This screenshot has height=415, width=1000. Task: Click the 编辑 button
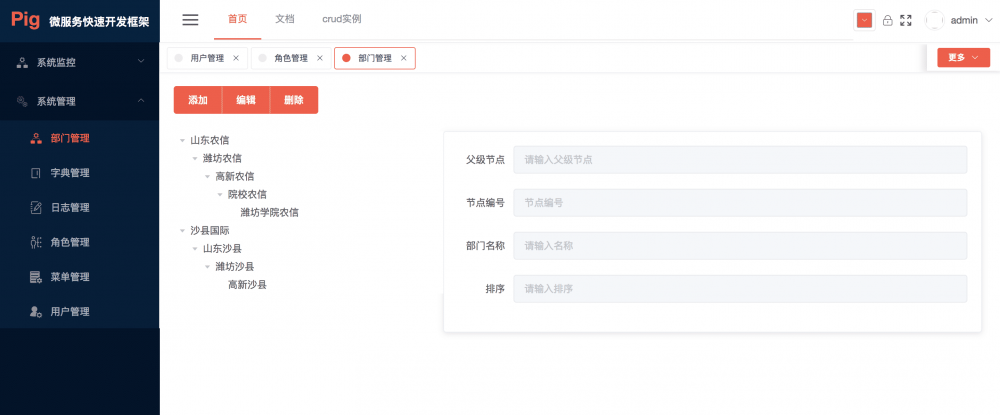tap(246, 100)
